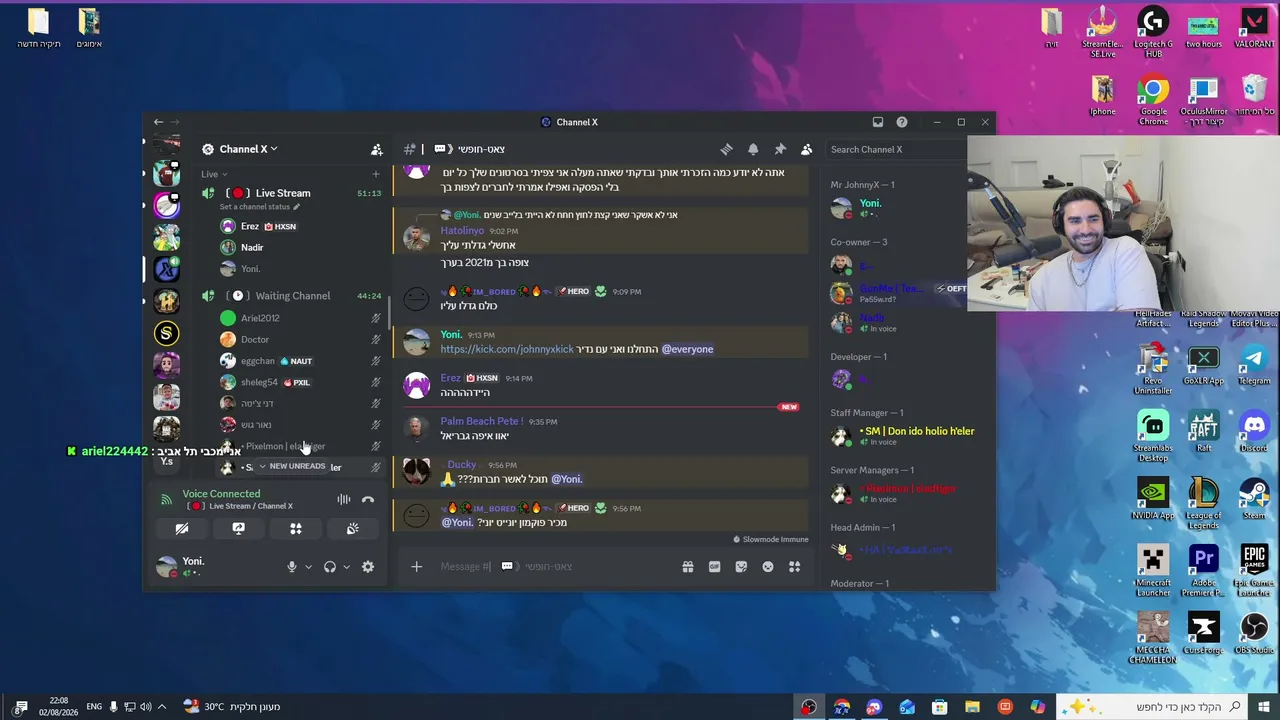The height and width of the screenshot is (720, 1280).
Task: Mute the microphone
Action: (x=292, y=567)
